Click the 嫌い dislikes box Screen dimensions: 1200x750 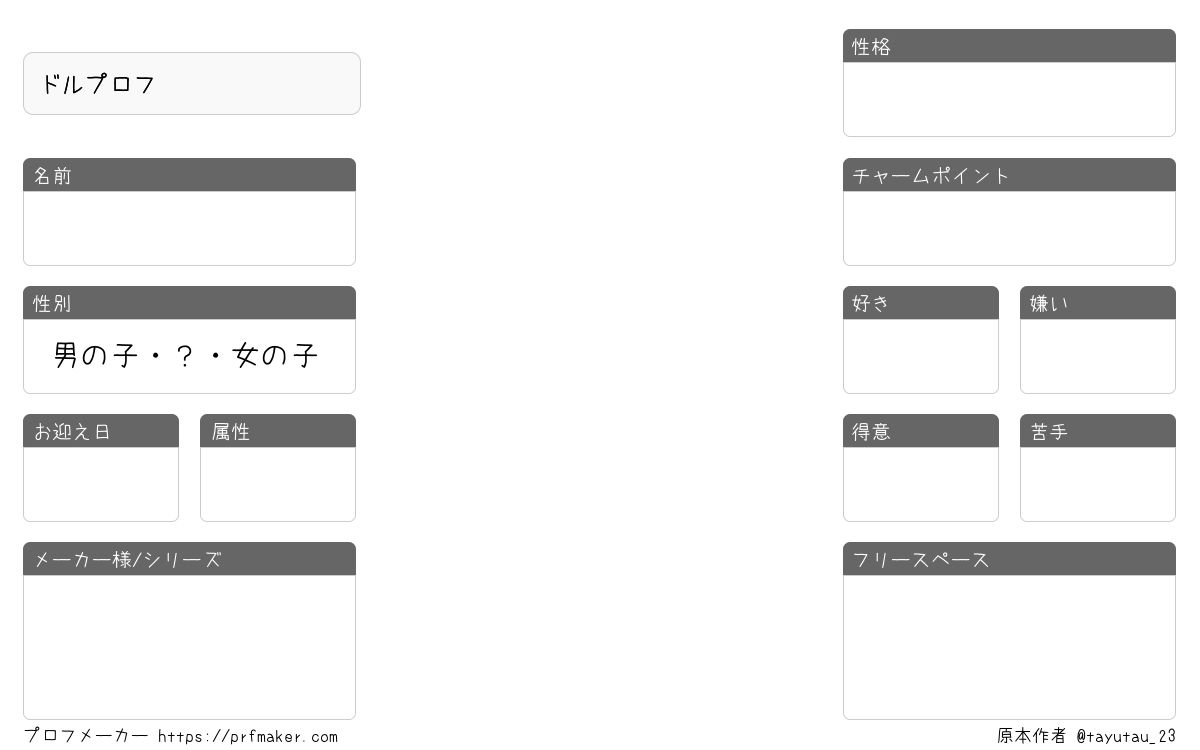tap(1098, 356)
